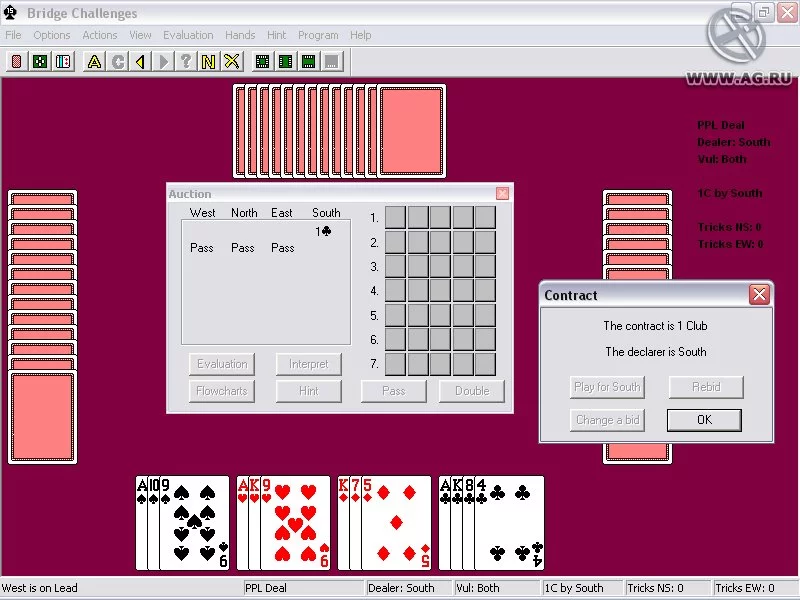The height and width of the screenshot is (600, 800).
Task: Open the File menu
Action: point(13,35)
